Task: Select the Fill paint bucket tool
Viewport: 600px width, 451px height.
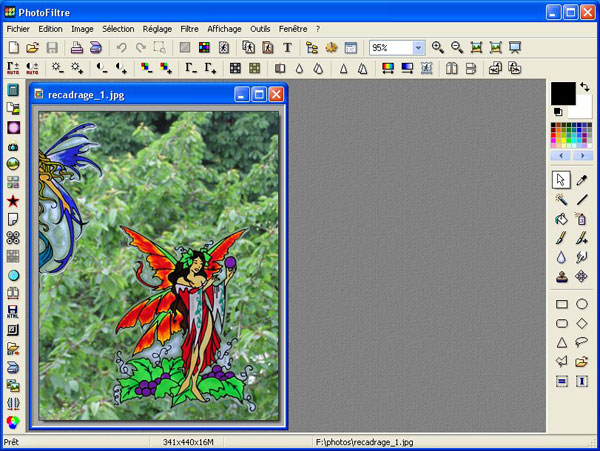Action: coord(561,219)
